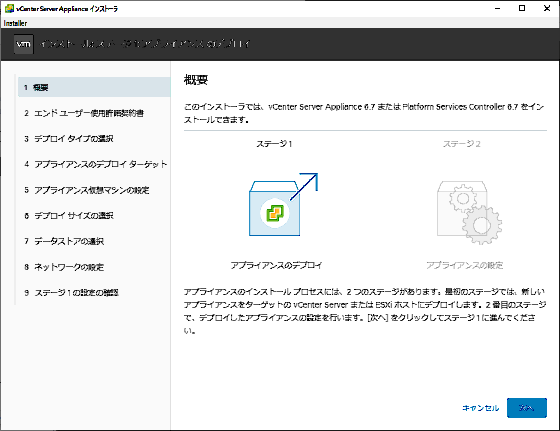Click the vm logo in the header
Viewport: 560px width, 431px height.
pos(24,44)
